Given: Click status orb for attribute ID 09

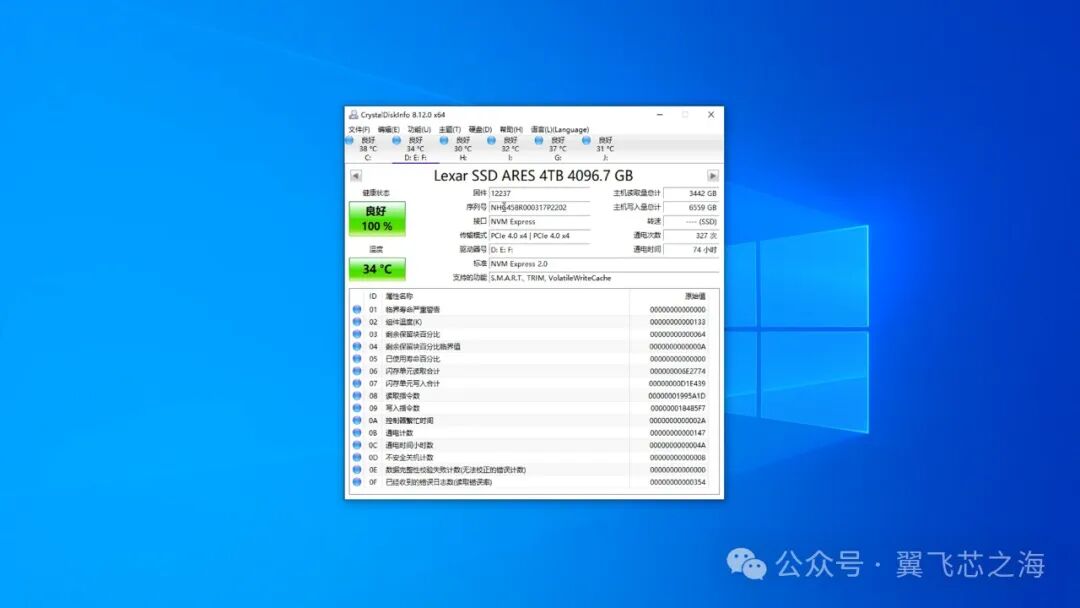Looking at the screenshot, I should 357,408.
